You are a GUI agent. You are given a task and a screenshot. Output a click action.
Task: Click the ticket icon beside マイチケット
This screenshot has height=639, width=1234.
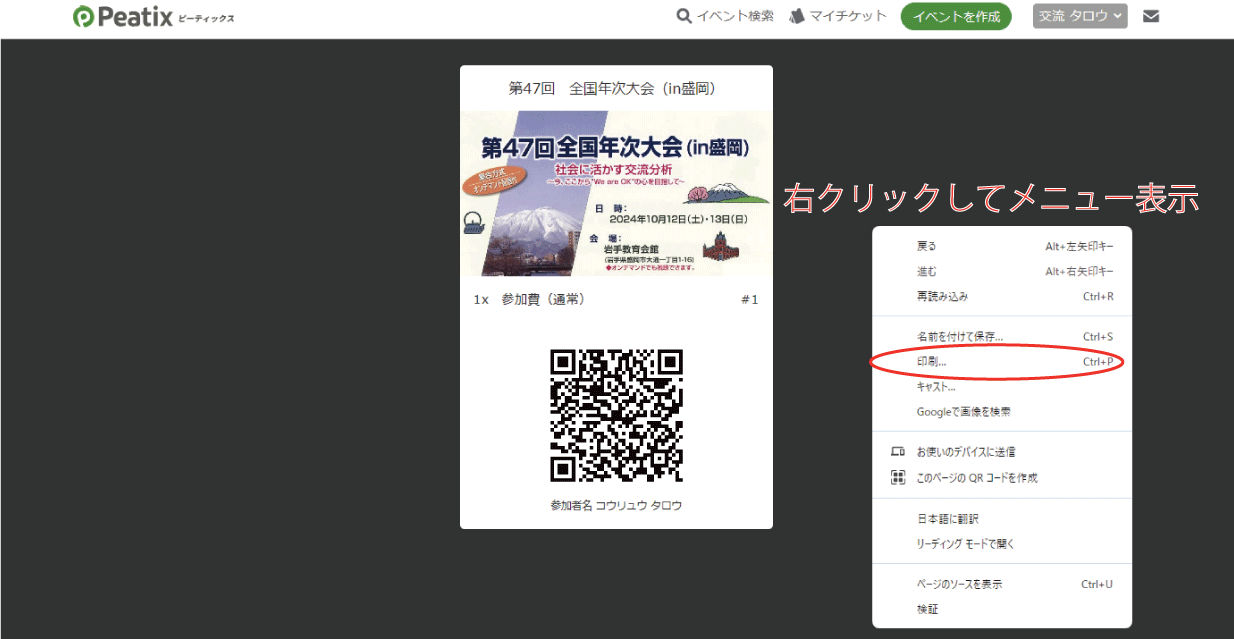797,16
